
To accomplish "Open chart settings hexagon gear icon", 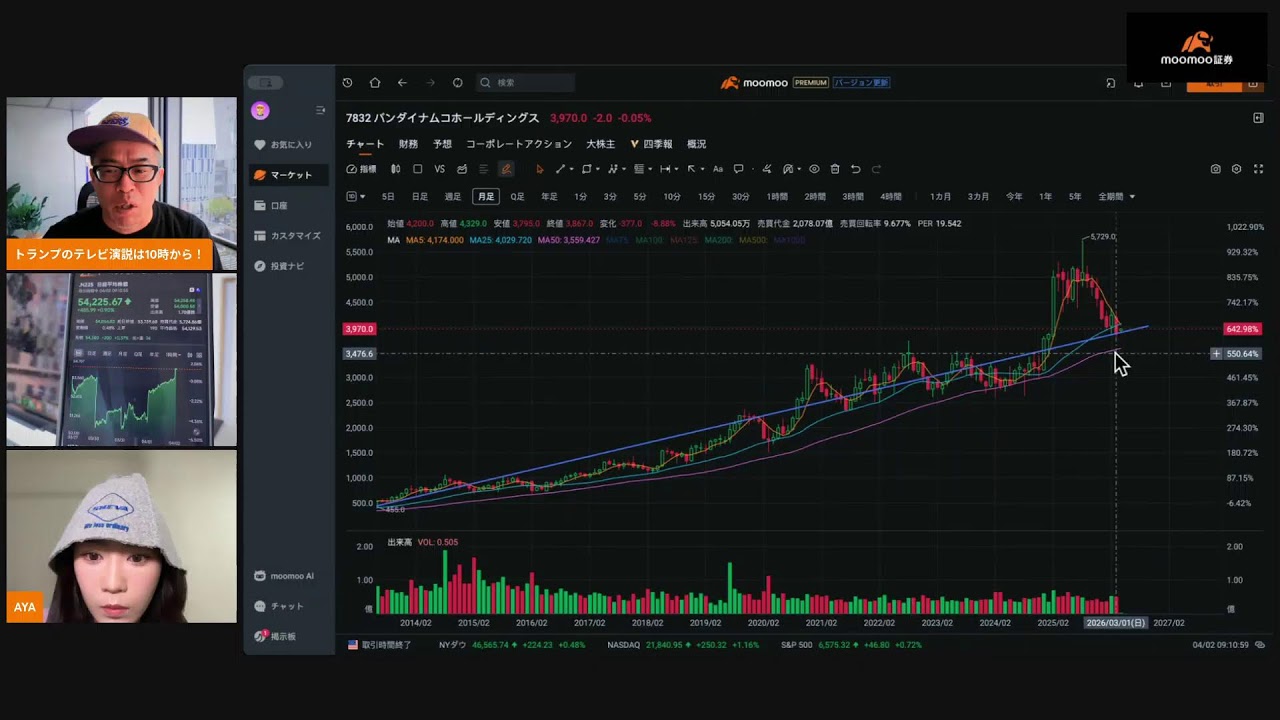I will (x=1237, y=169).
